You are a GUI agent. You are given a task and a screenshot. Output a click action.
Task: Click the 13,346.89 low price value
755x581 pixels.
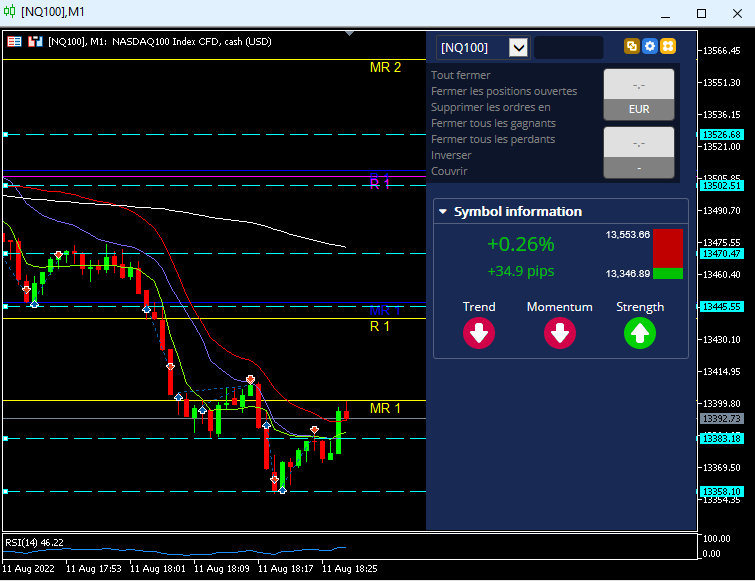click(x=627, y=273)
